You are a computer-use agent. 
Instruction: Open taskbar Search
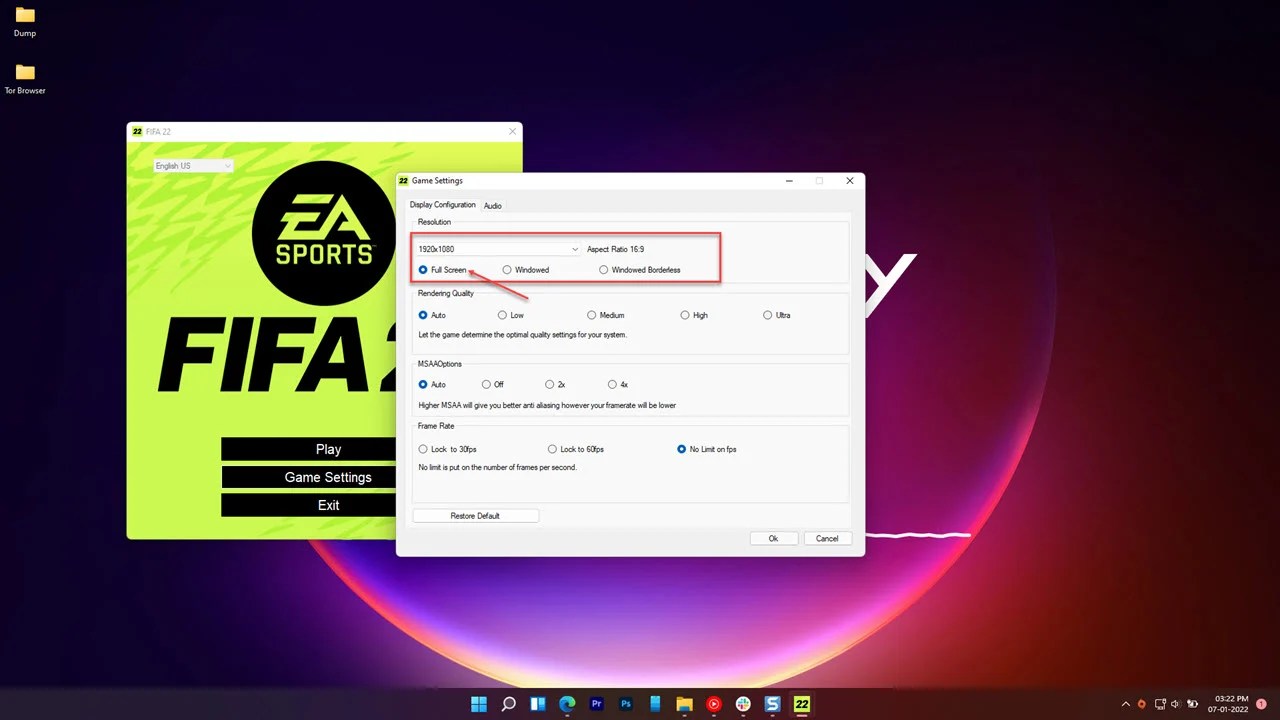[508, 704]
